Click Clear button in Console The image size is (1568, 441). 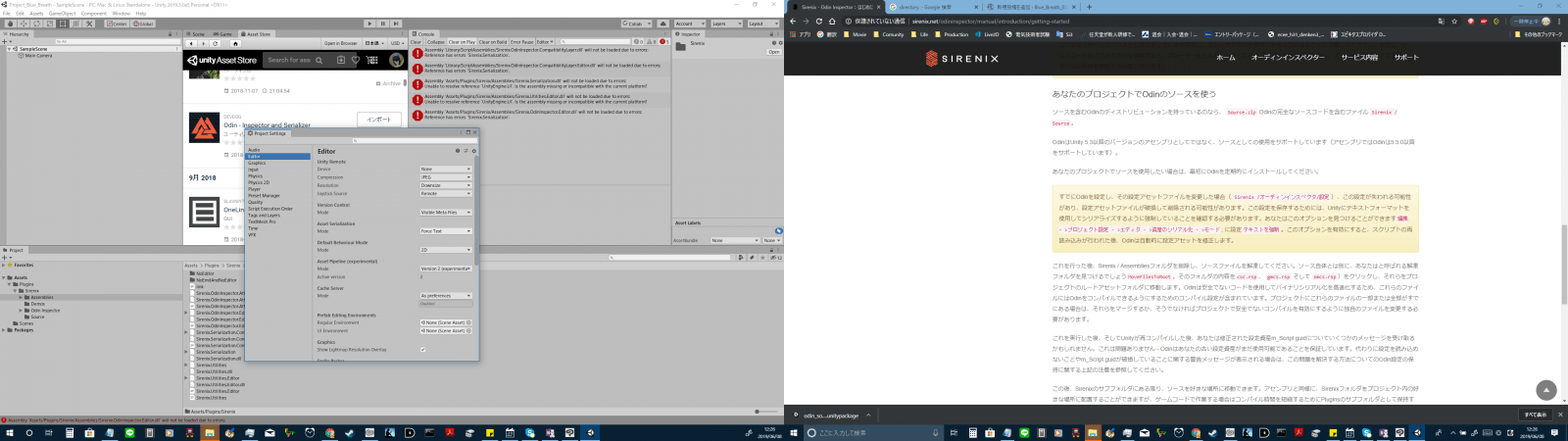click(416, 42)
